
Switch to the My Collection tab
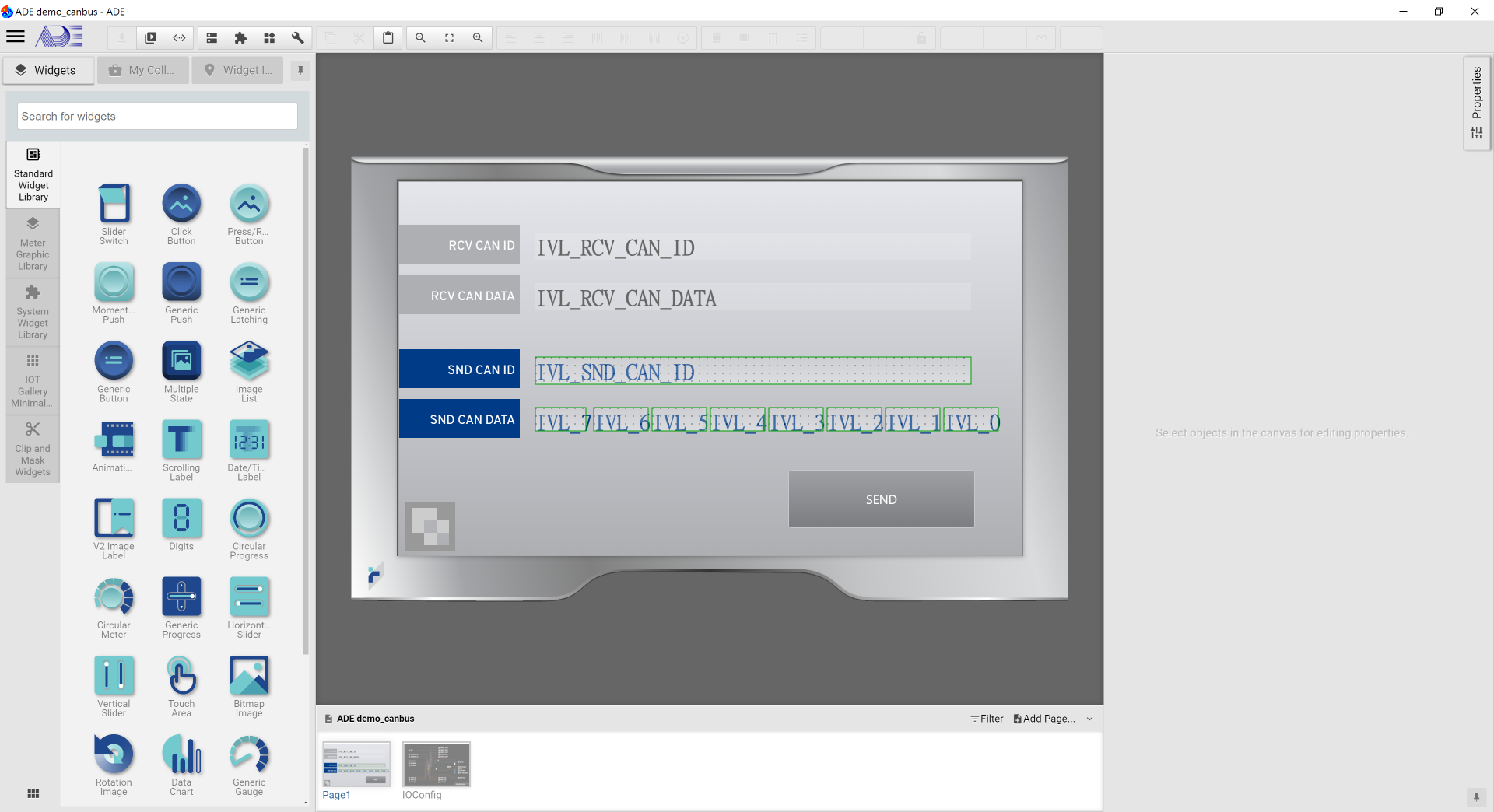(143, 70)
